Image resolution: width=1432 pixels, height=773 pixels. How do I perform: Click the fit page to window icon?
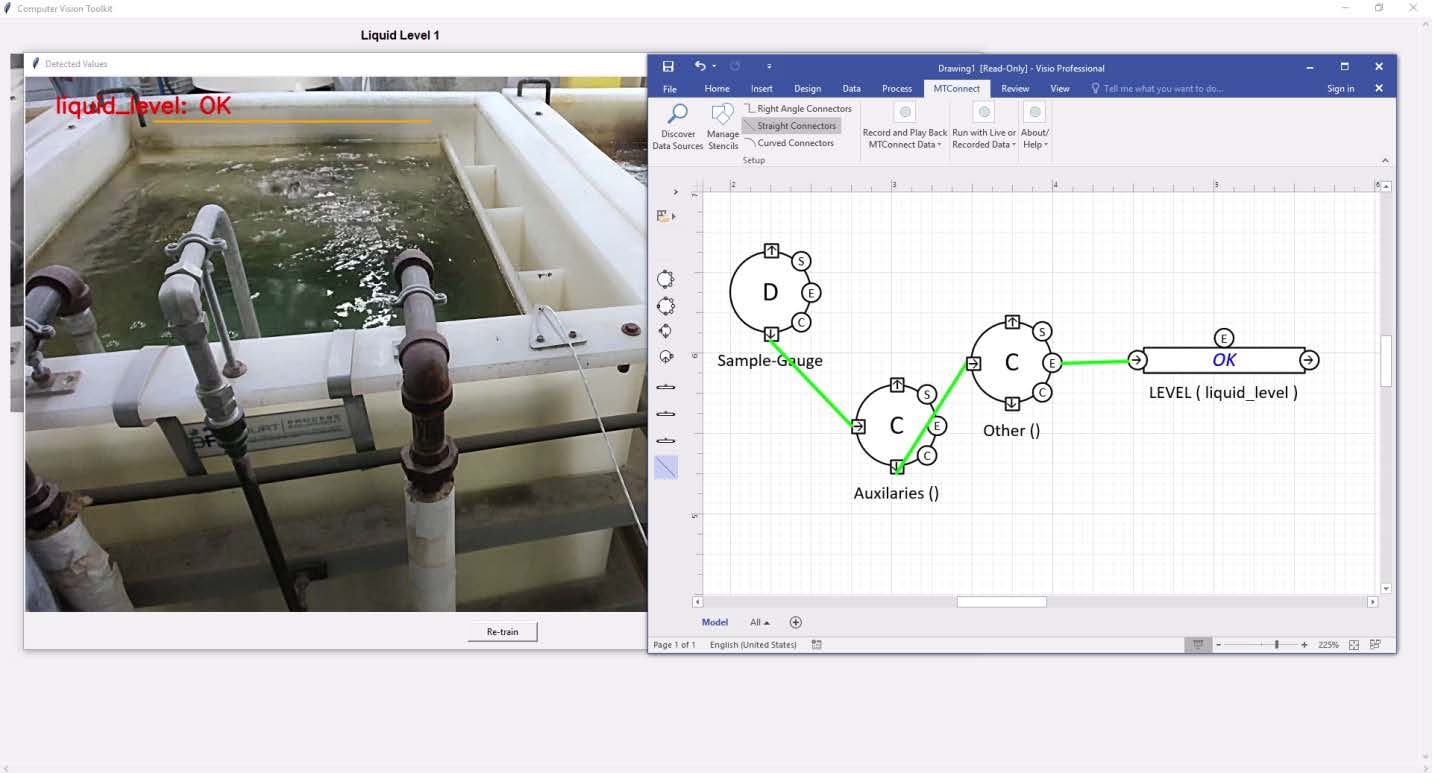pos(1354,645)
